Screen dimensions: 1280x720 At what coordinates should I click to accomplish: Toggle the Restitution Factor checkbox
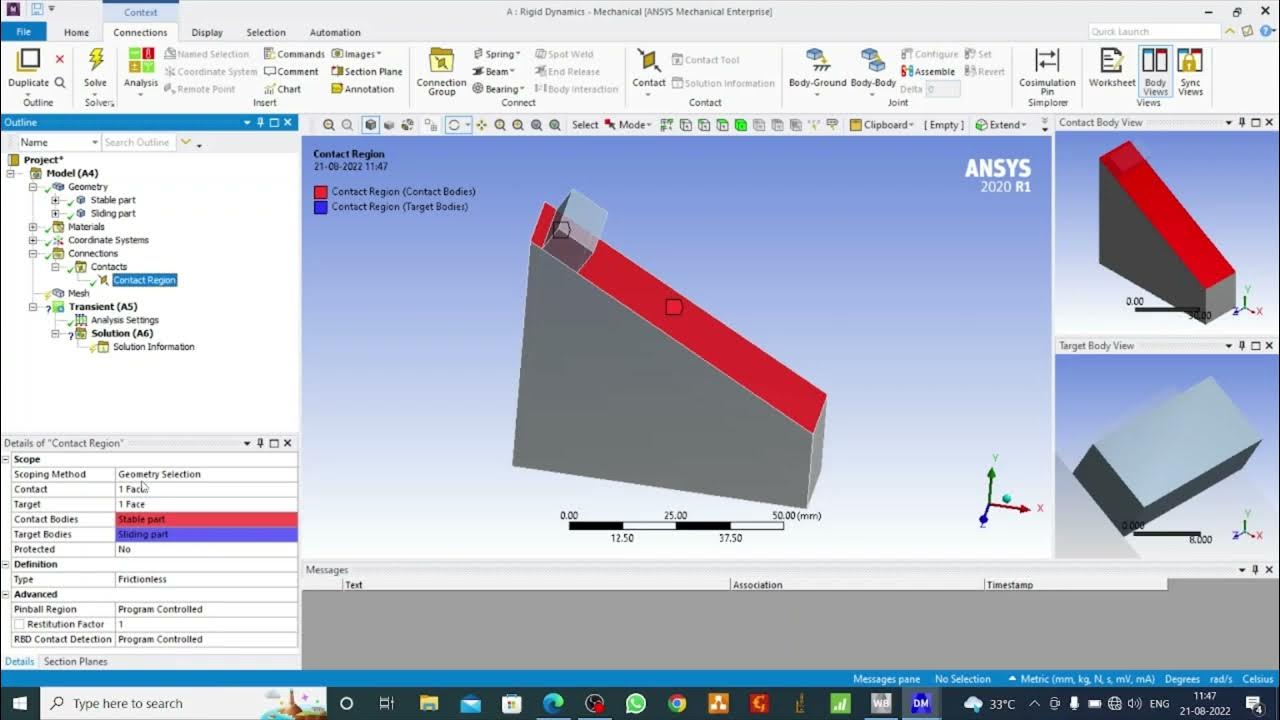pyautogui.click(x=19, y=624)
